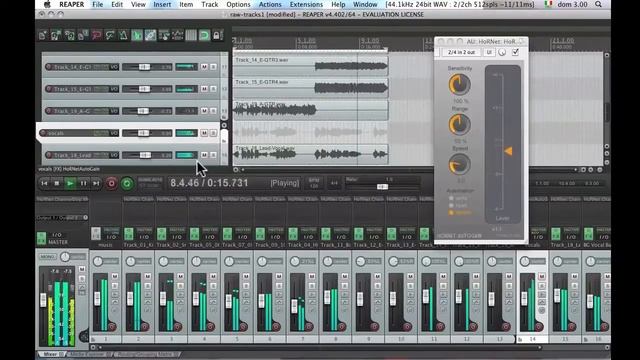Collapse the folder on mixer strip 1
The image size is (640, 360).
pos(93,339)
